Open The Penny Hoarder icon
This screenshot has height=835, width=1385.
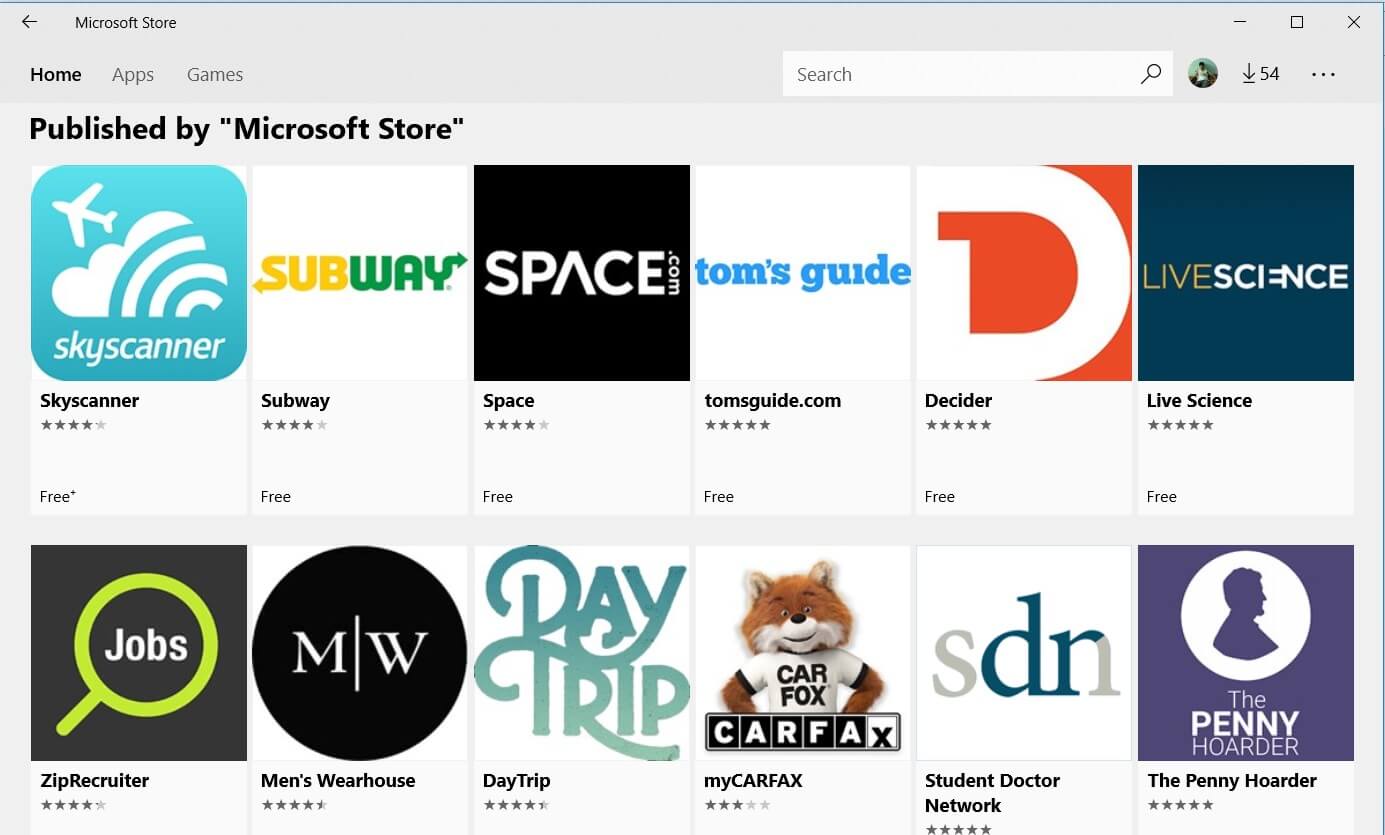pyautogui.click(x=1246, y=653)
